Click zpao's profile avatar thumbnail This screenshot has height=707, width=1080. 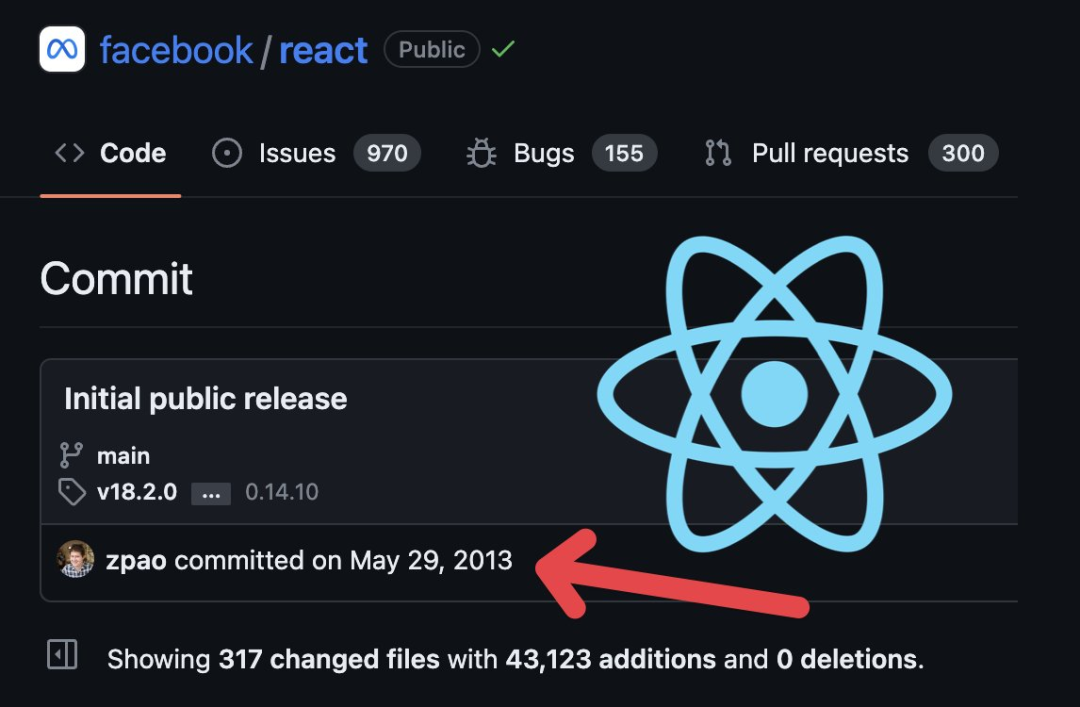(x=75, y=561)
